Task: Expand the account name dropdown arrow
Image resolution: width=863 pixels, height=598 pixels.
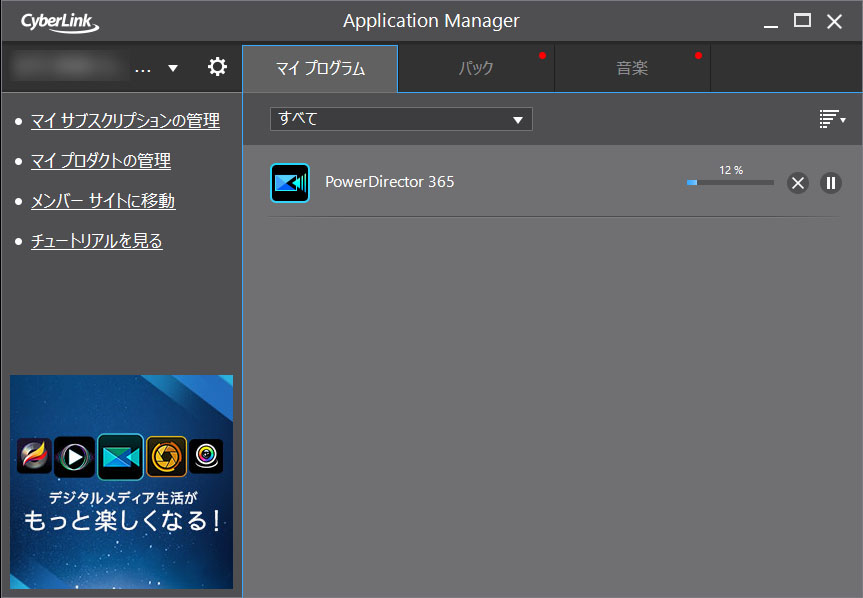Action: click(173, 68)
